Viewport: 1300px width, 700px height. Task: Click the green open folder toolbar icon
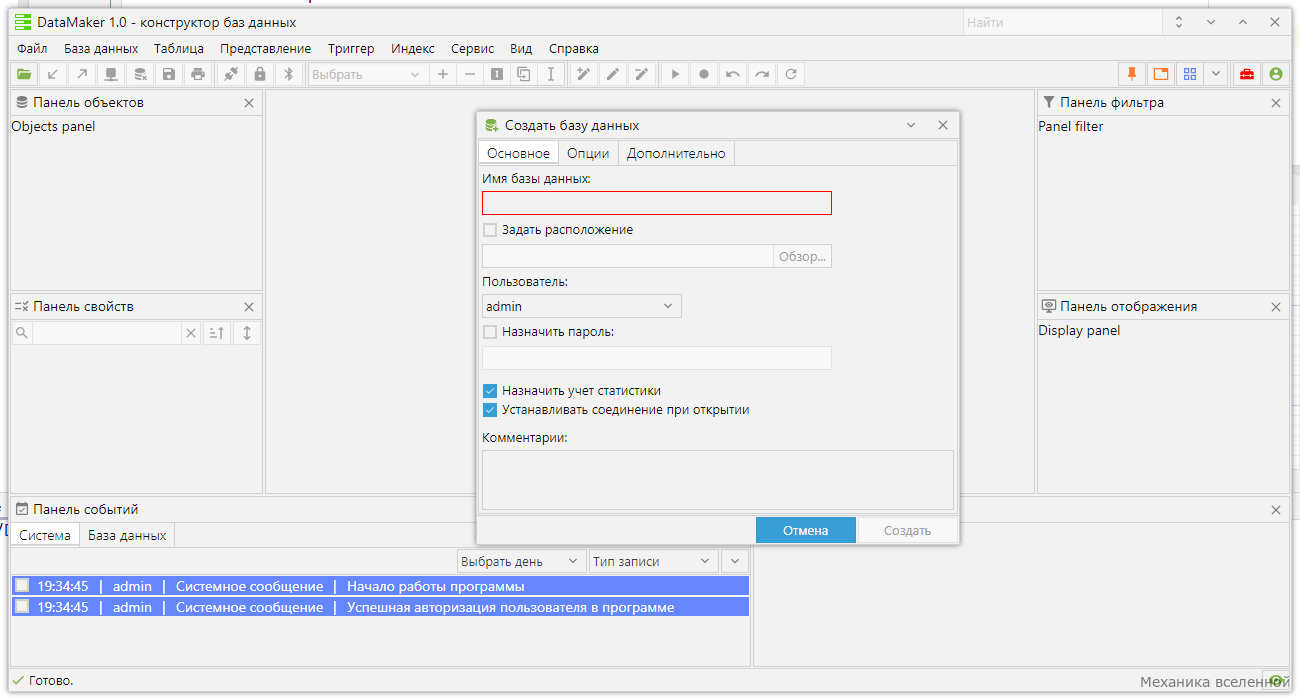pos(24,74)
